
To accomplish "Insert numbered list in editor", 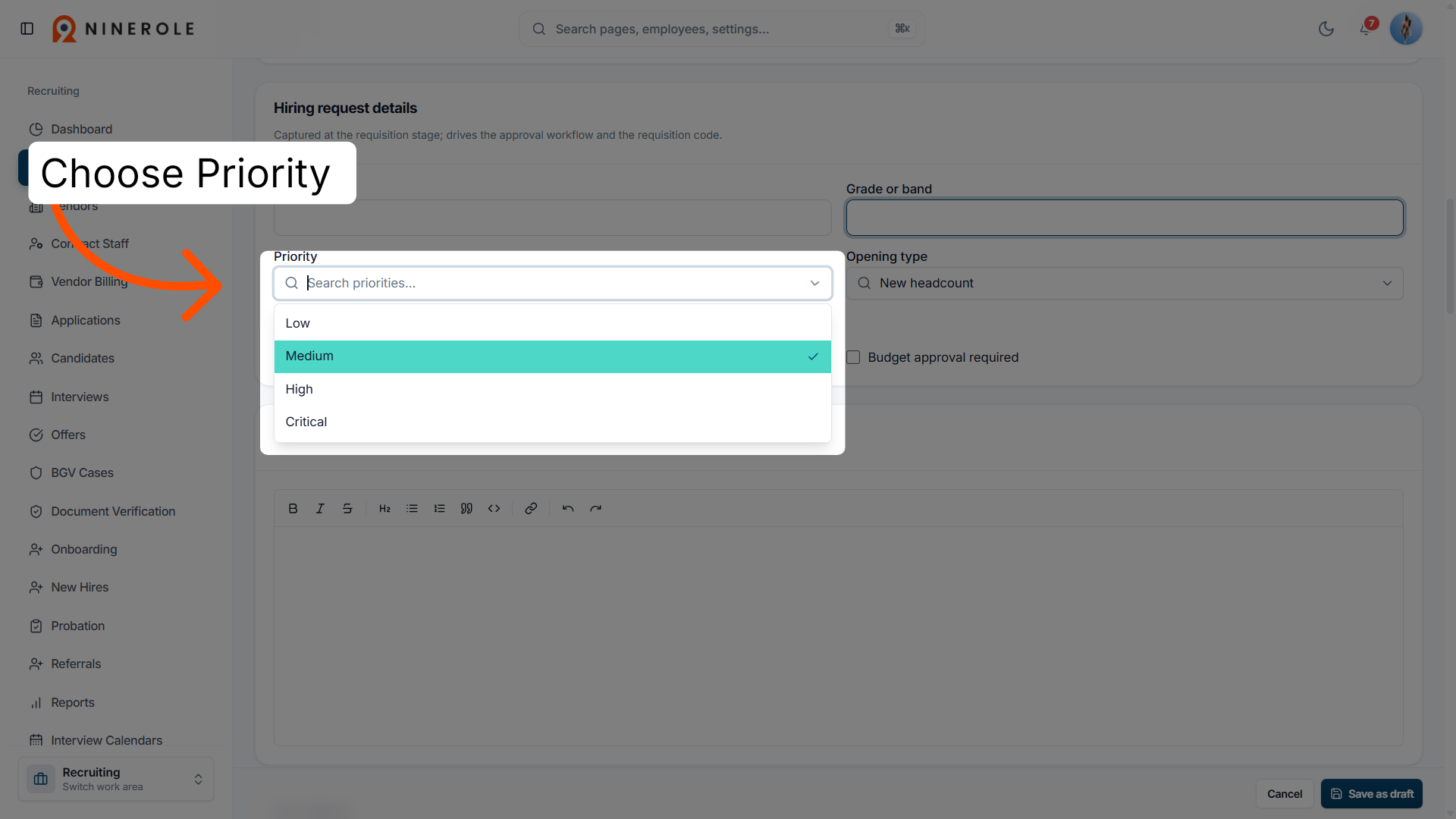I will click(x=439, y=509).
